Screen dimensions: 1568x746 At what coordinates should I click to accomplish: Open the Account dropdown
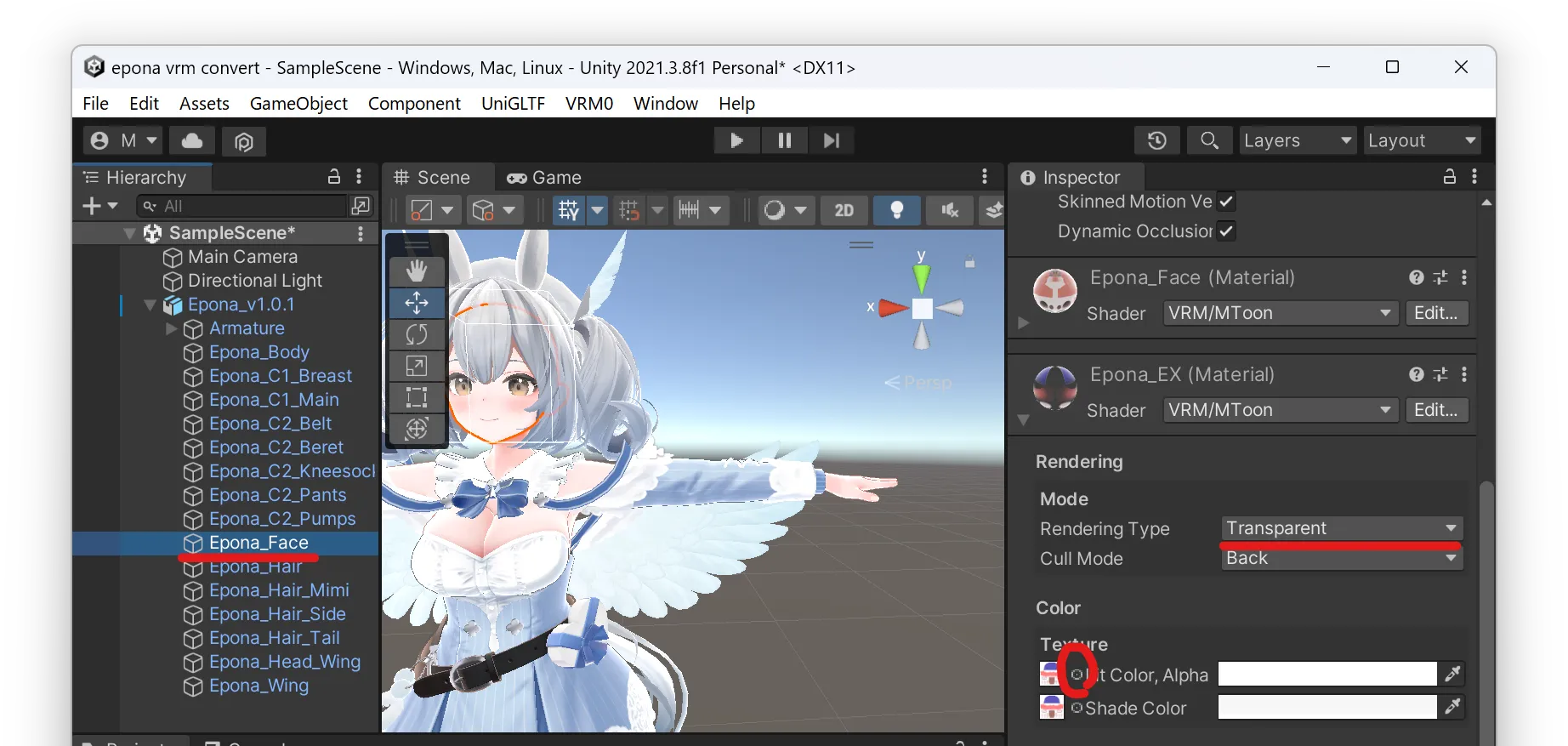pos(124,140)
